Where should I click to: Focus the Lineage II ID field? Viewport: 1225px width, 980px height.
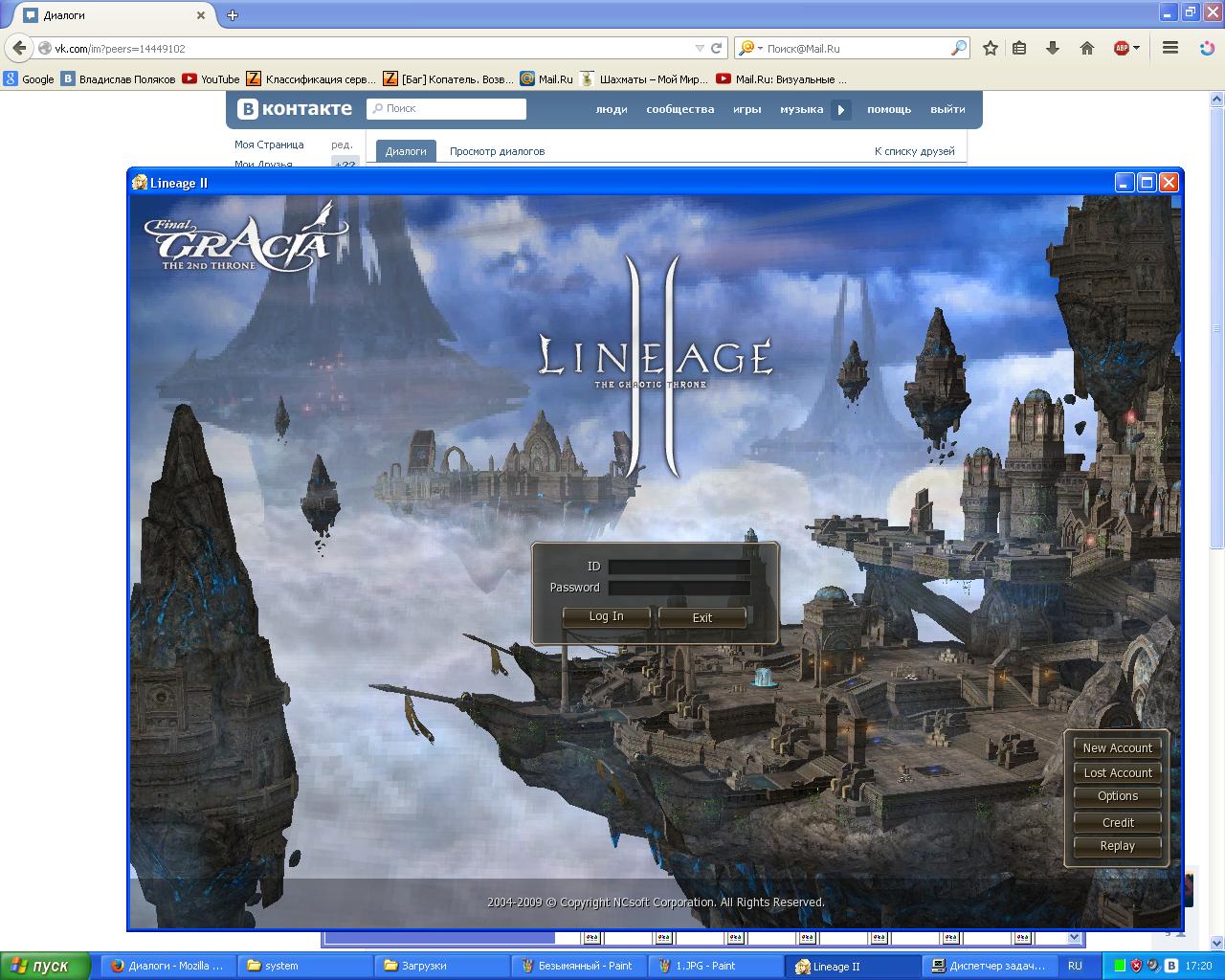click(x=679, y=567)
